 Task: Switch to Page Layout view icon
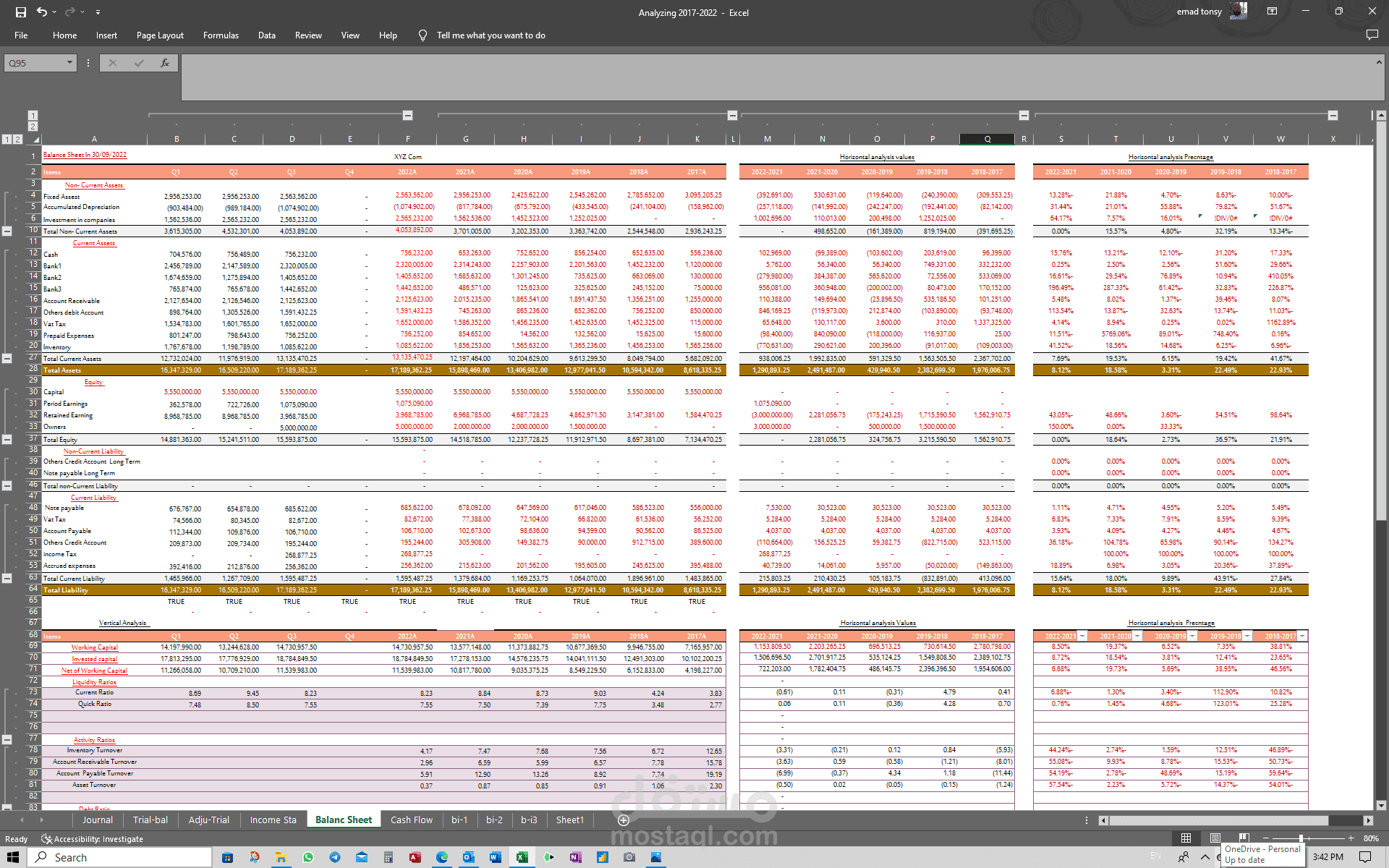pyautogui.click(x=1215, y=838)
